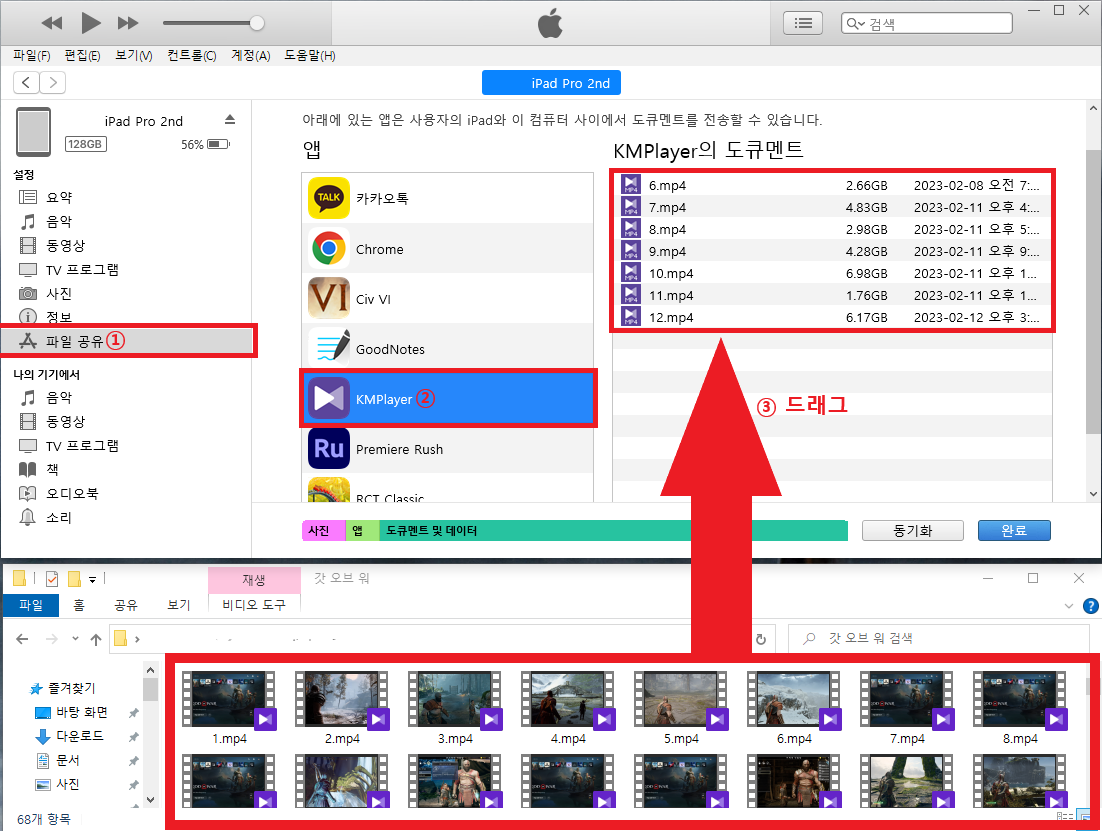Viewport: 1102px width, 831px height.
Task: Click the play button in iTunes
Action: pos(90,23)
